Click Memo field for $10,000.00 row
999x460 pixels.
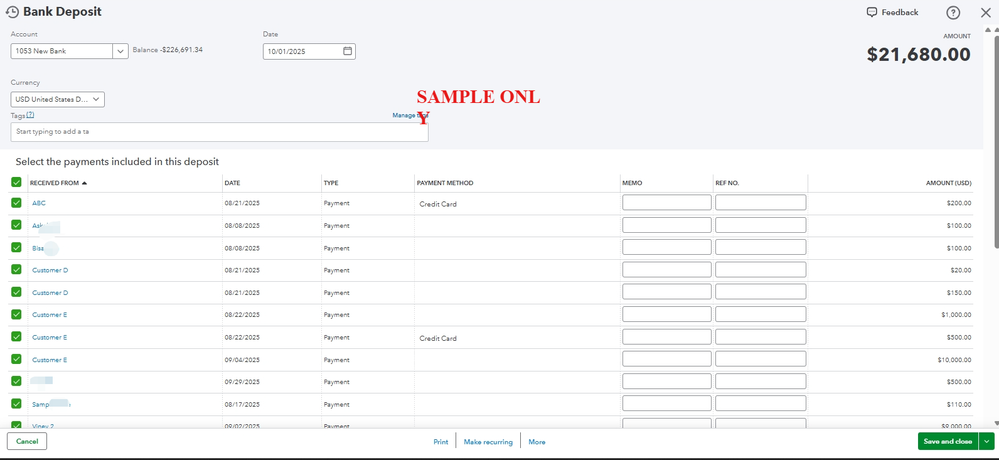click(x=666, y=359)
